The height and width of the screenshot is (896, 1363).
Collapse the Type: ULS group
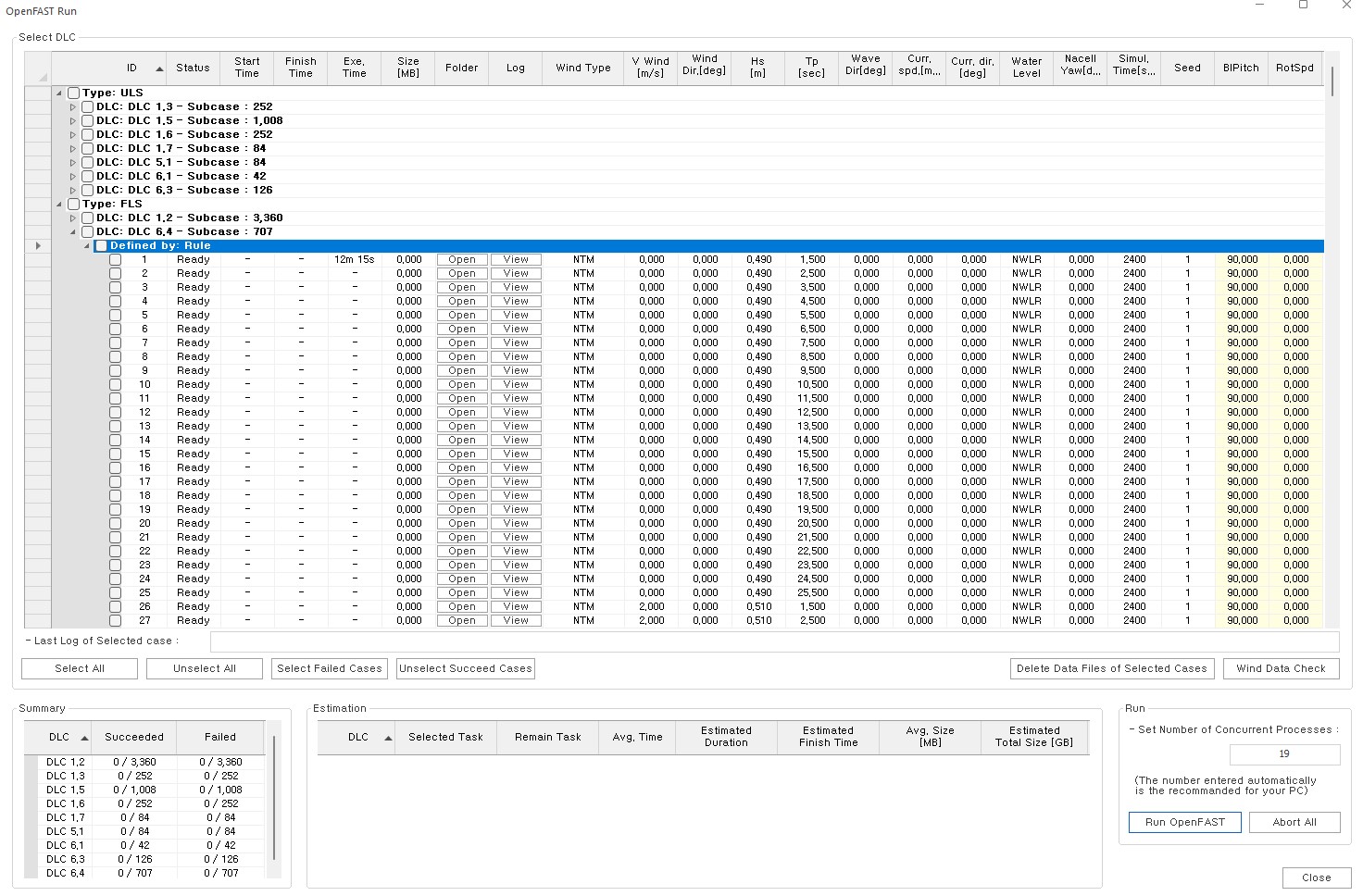click(x=60, y=93)
